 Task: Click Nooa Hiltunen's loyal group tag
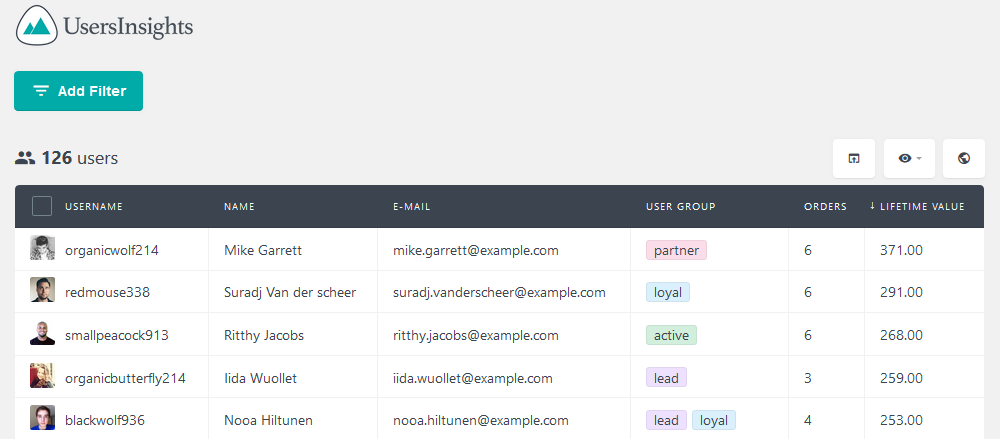coord(714,420)
